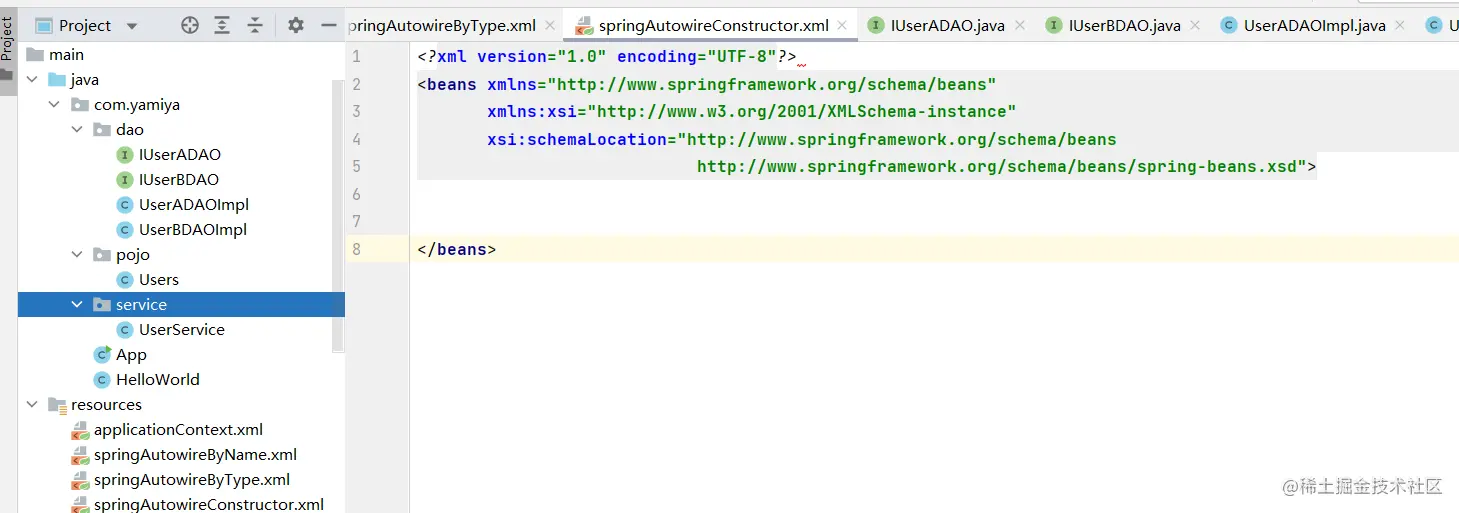Close the UserADAOImpl.java tab
The width and height of the screenshot is (1459, 513).
click(x=1399, y=26)
